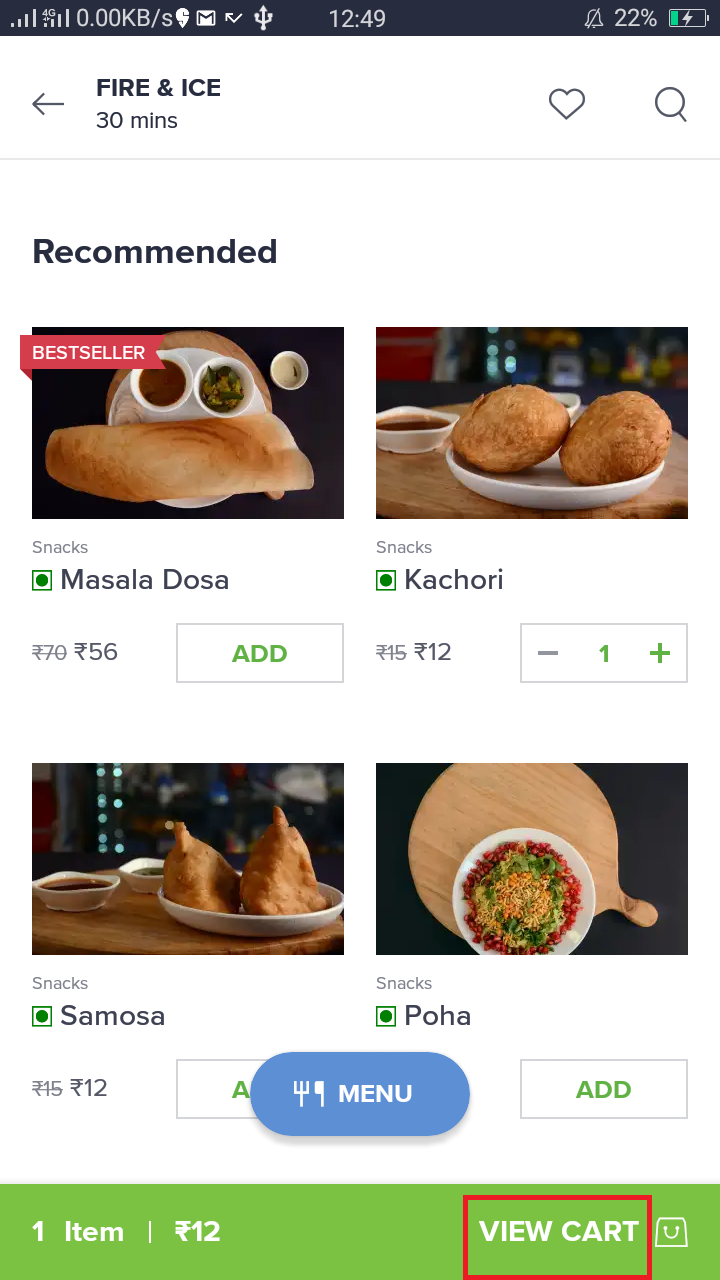
Task: Open the Kachori photo
Action: [x=532, y=423]
